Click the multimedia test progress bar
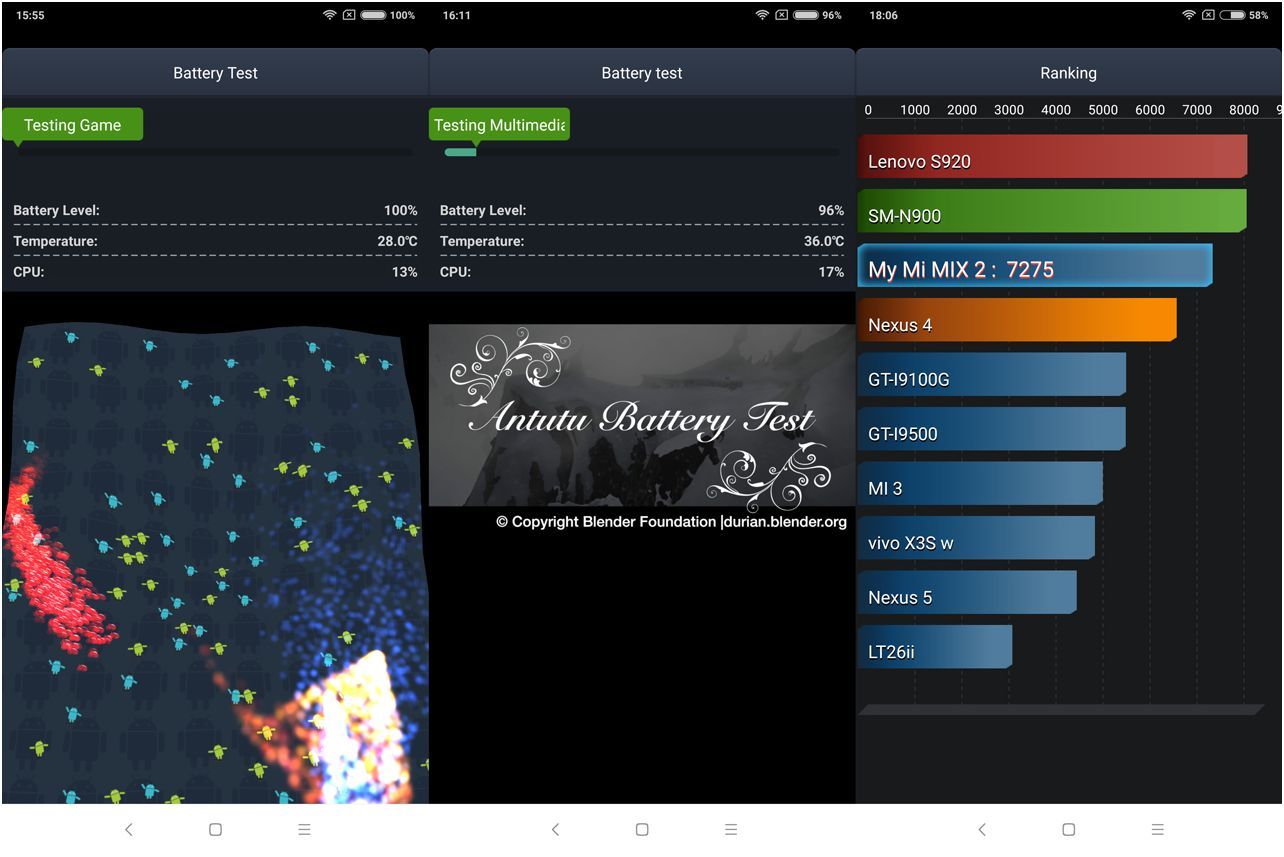This screenshot has height=857, width=1284. [x=641, y=152]
